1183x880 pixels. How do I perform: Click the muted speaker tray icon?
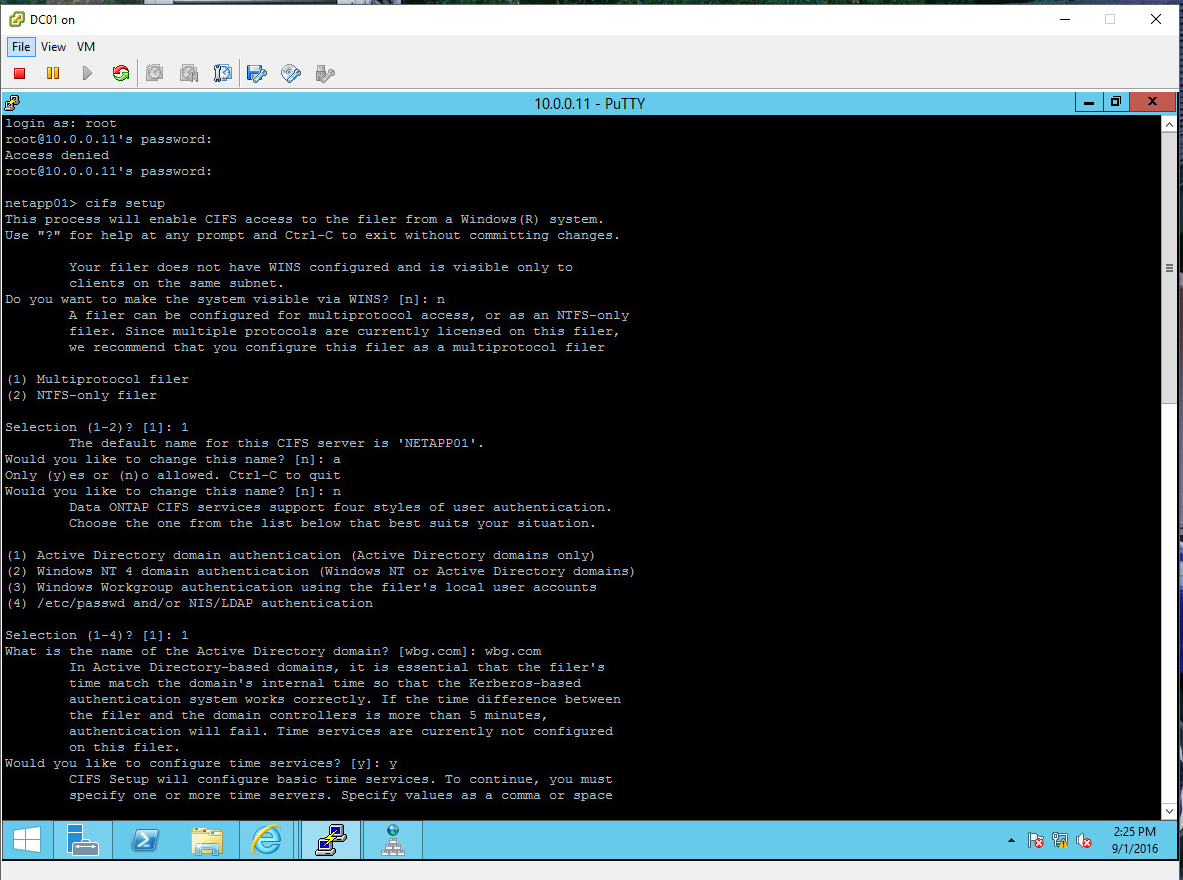click(1084, 840)
